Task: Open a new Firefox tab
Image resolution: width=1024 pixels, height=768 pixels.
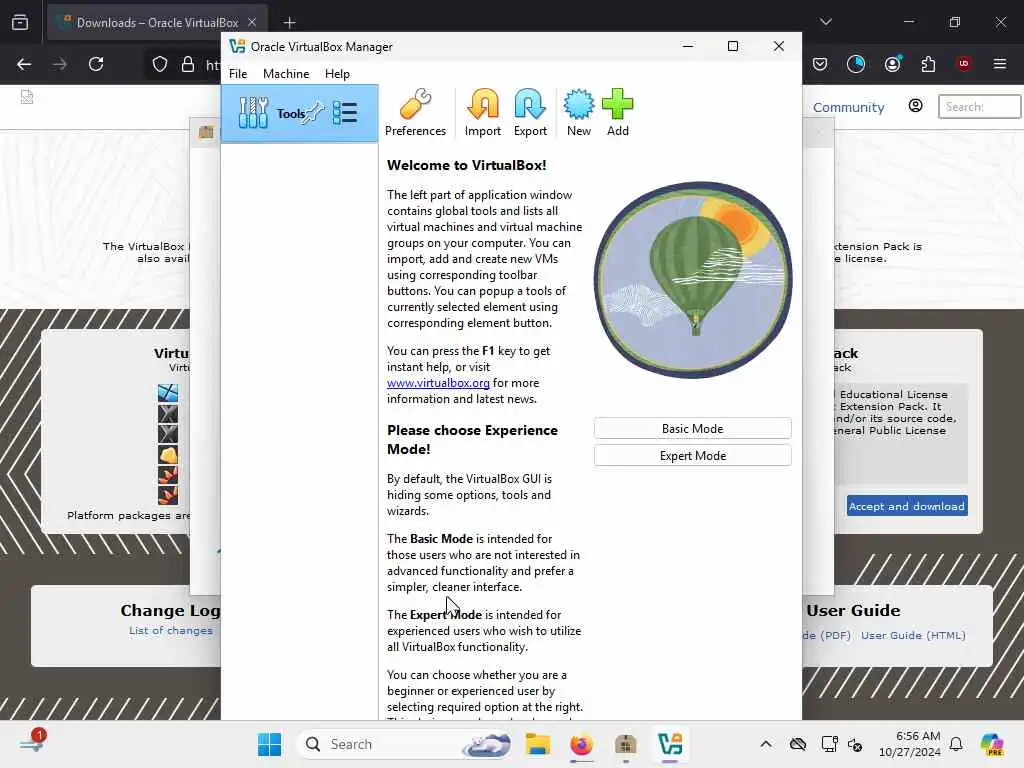Action: coord(289,23)
